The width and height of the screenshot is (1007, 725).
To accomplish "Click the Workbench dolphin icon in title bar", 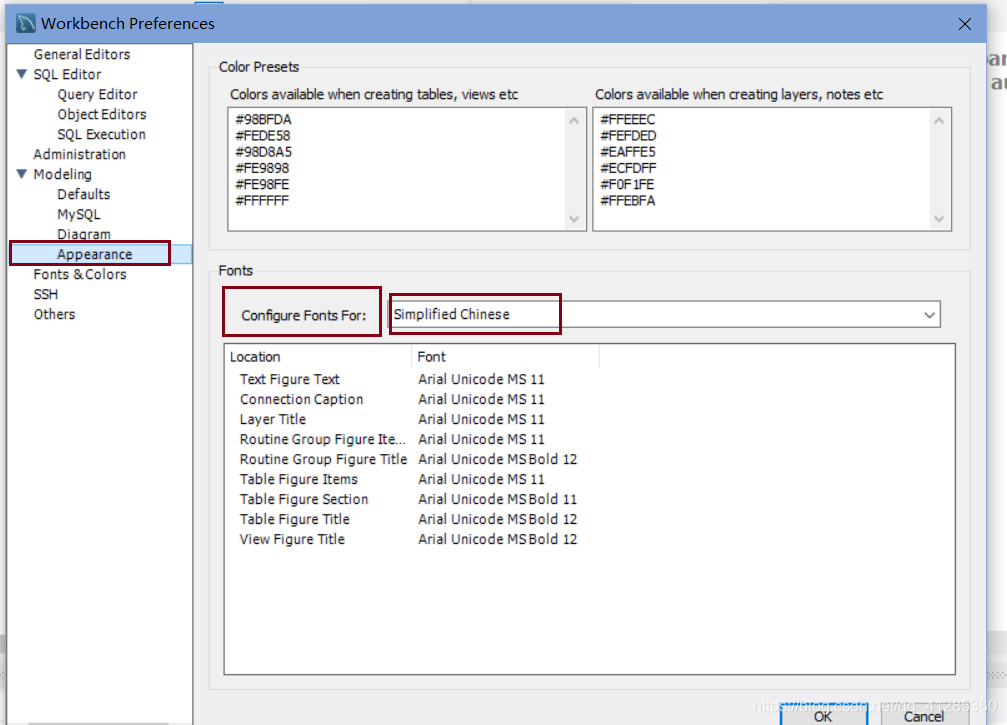I will (x=26, y=24).
